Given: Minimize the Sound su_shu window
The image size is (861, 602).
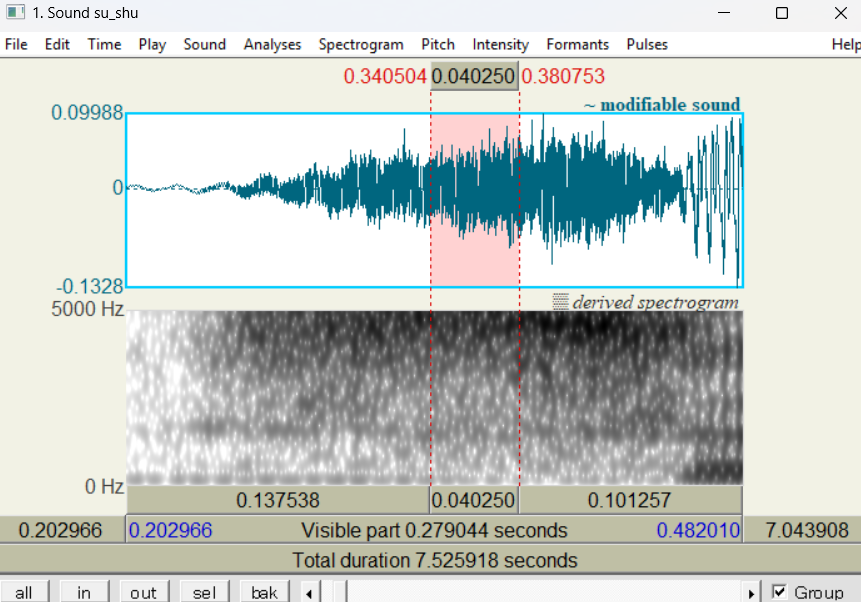Looking at the screenshot, I should point(724,13).
